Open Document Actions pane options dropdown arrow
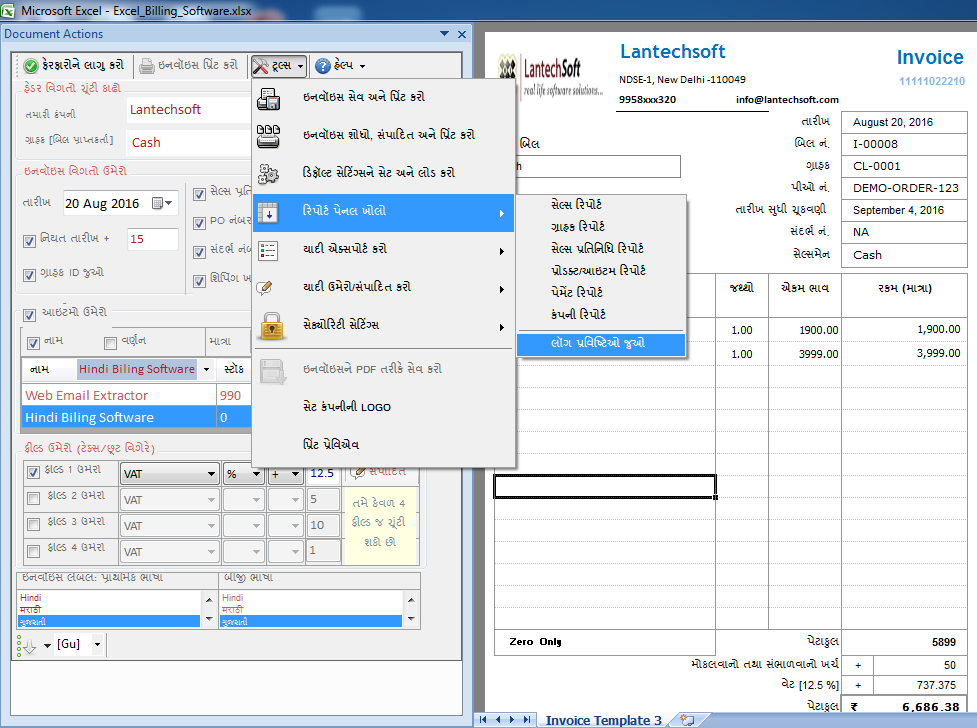This screenshot has width=977, height=728. [x=444, y=34]
